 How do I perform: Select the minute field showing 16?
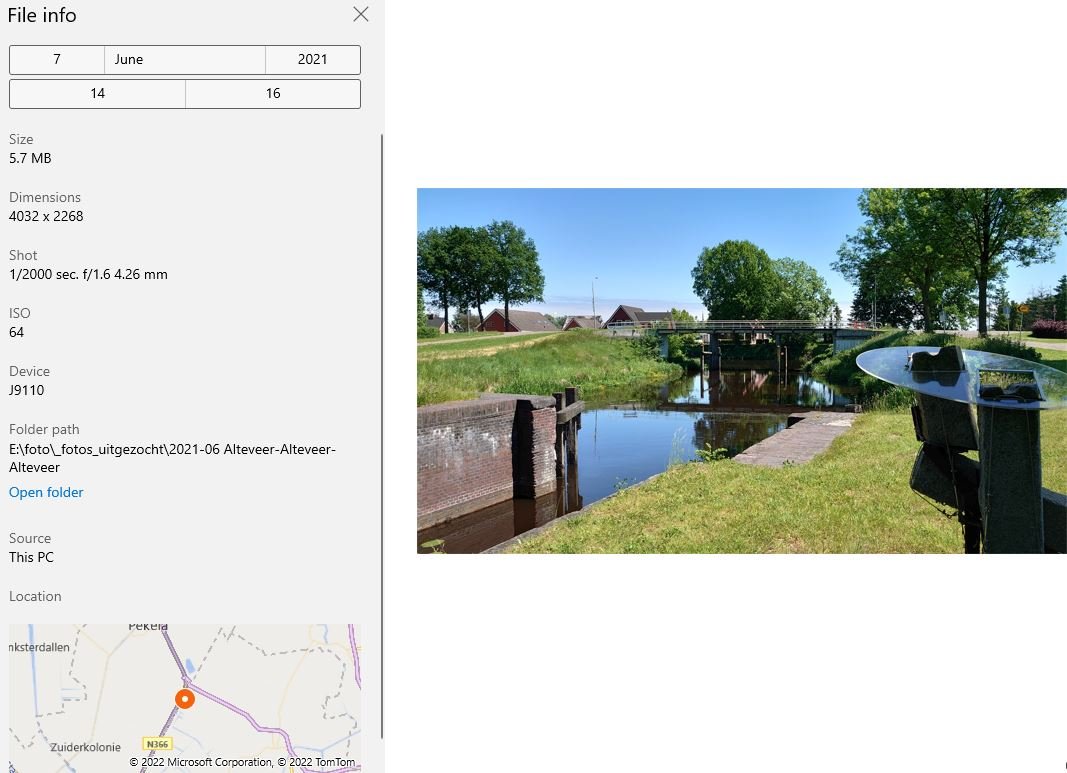tap(273, 94)
